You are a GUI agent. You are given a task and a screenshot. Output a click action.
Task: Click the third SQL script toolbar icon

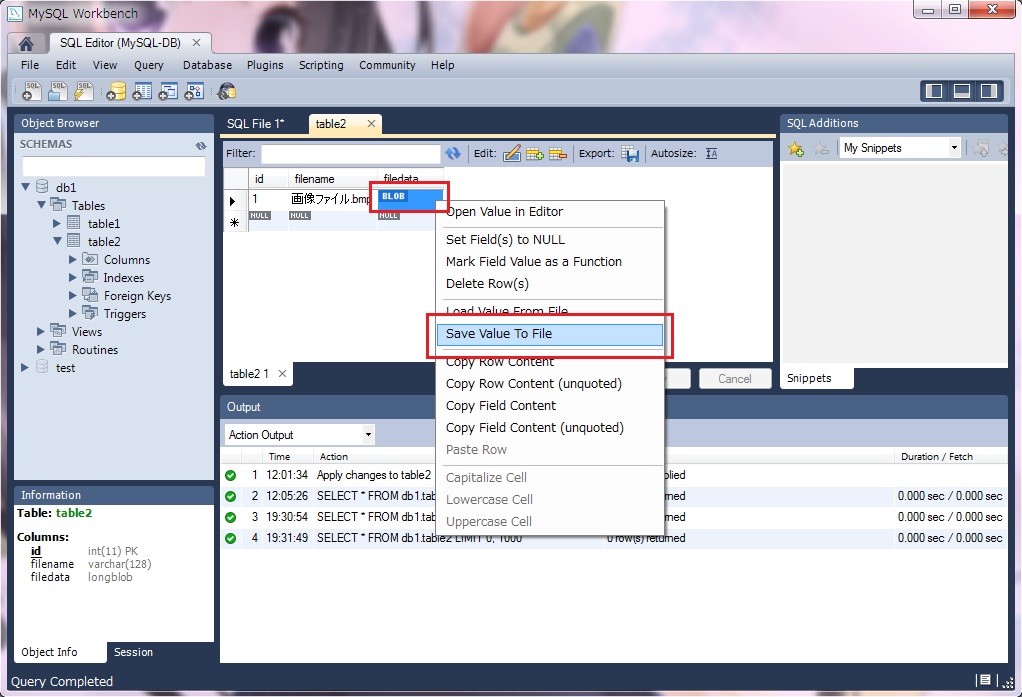click(x=83, y=91)
